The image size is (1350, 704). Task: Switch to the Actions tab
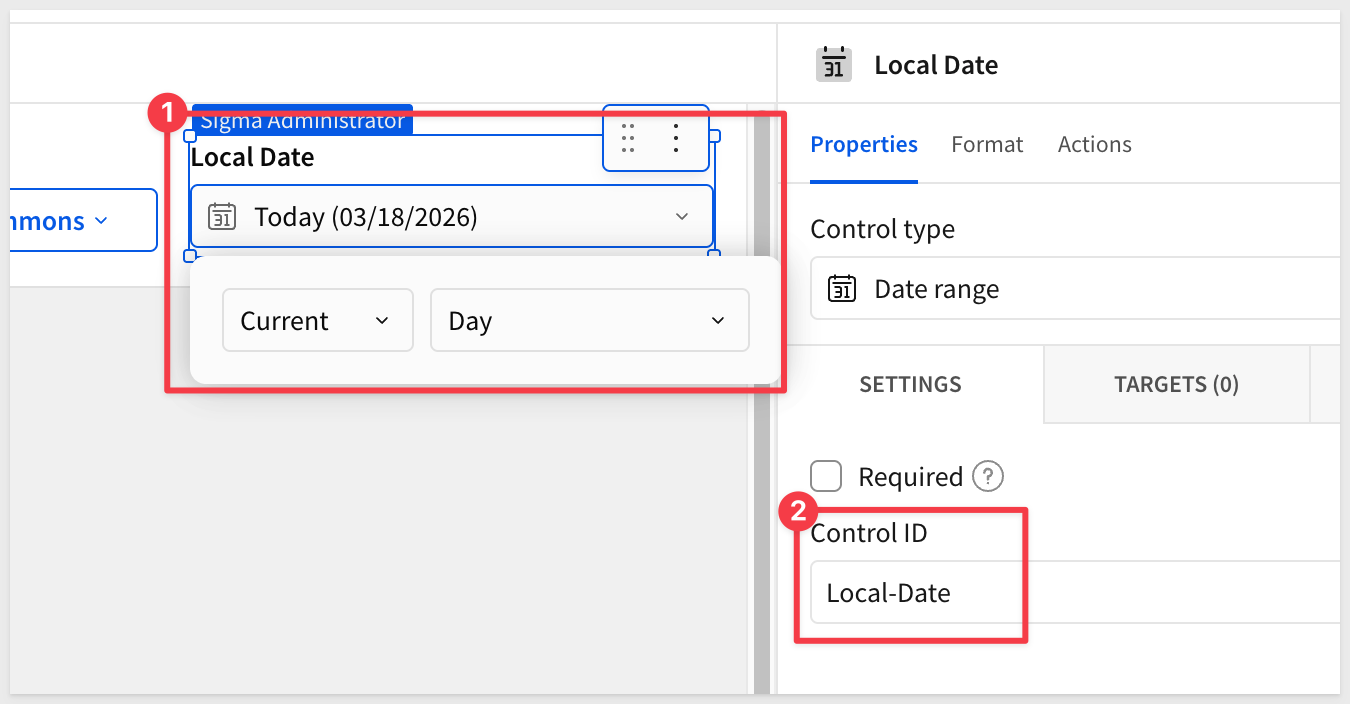point(1094,145)
